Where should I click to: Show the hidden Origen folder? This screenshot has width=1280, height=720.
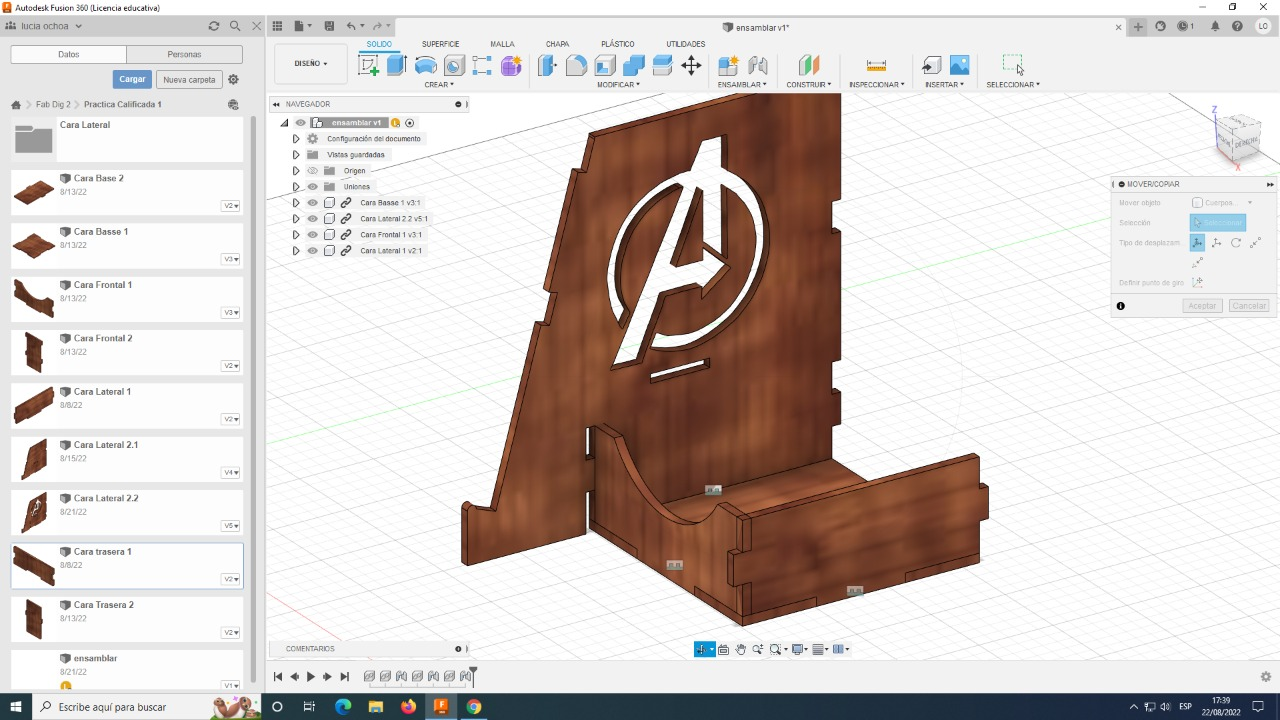pos(313,171)
